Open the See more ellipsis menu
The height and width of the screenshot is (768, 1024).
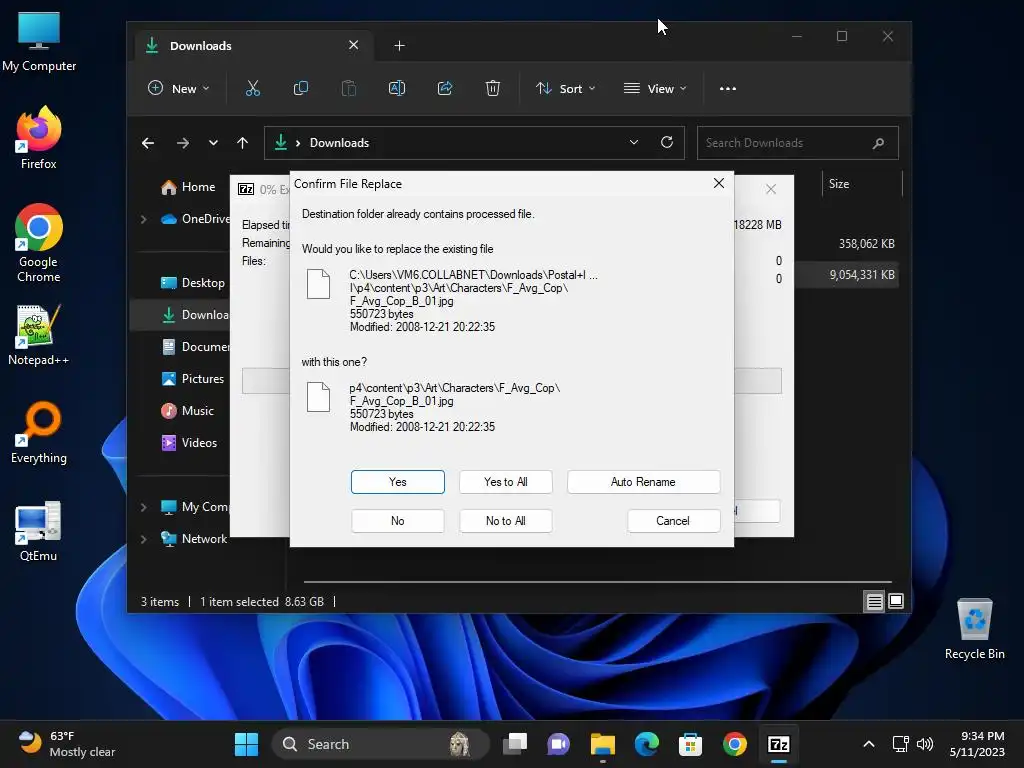(x=728, y=88)
